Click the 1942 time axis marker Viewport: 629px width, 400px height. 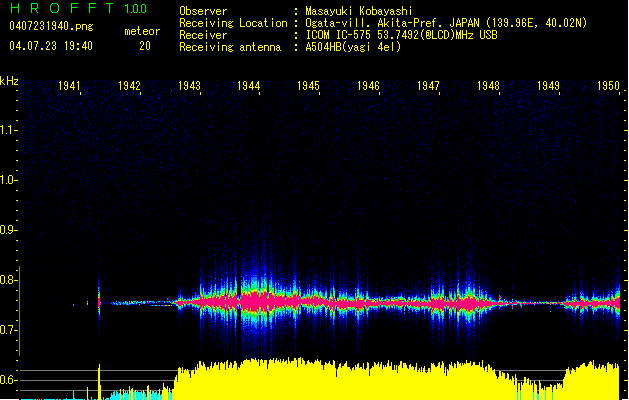[129, 86]
